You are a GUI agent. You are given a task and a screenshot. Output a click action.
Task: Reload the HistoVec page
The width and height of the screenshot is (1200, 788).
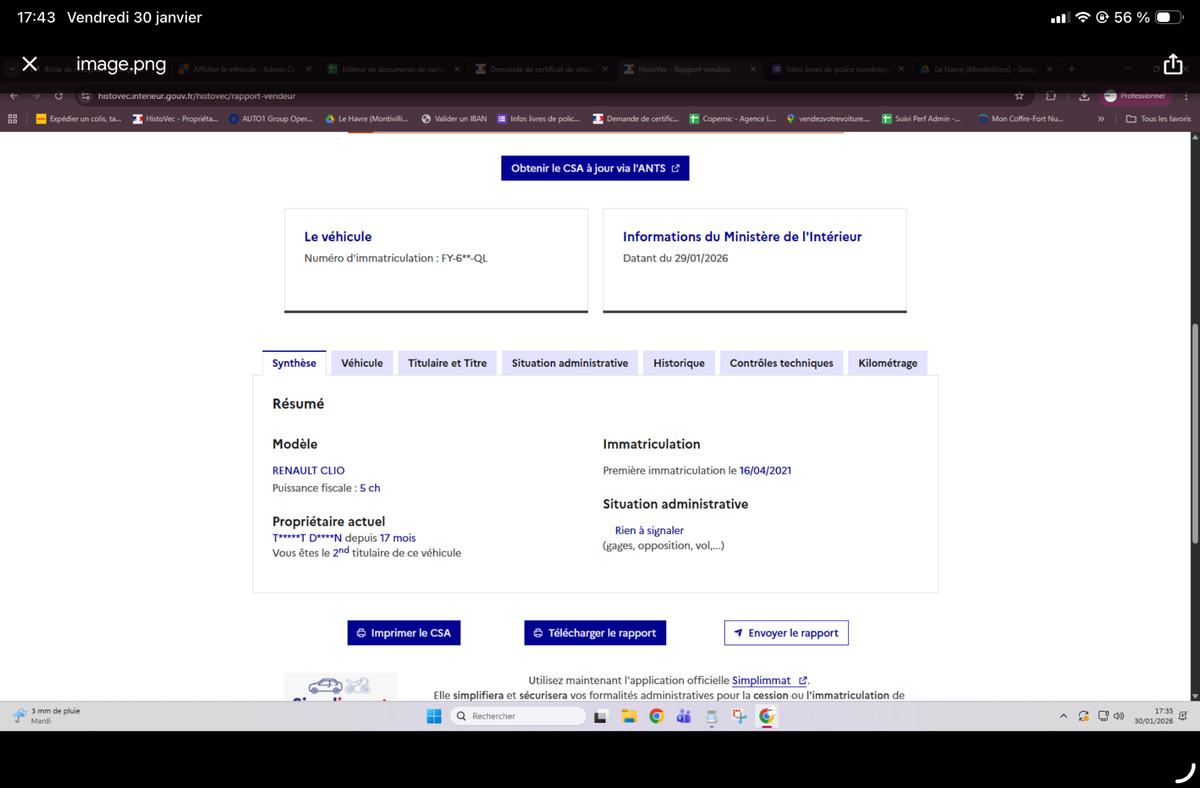(59, 96)
